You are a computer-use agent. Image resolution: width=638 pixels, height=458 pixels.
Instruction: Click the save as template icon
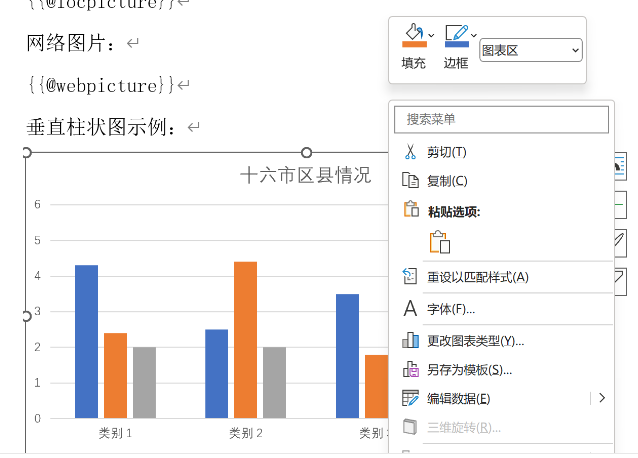411,369
